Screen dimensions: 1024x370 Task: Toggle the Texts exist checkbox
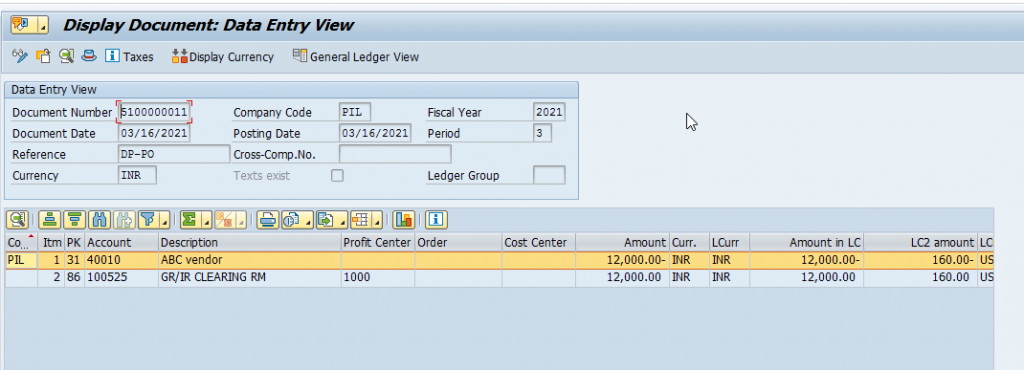click(x=337, y=176)
